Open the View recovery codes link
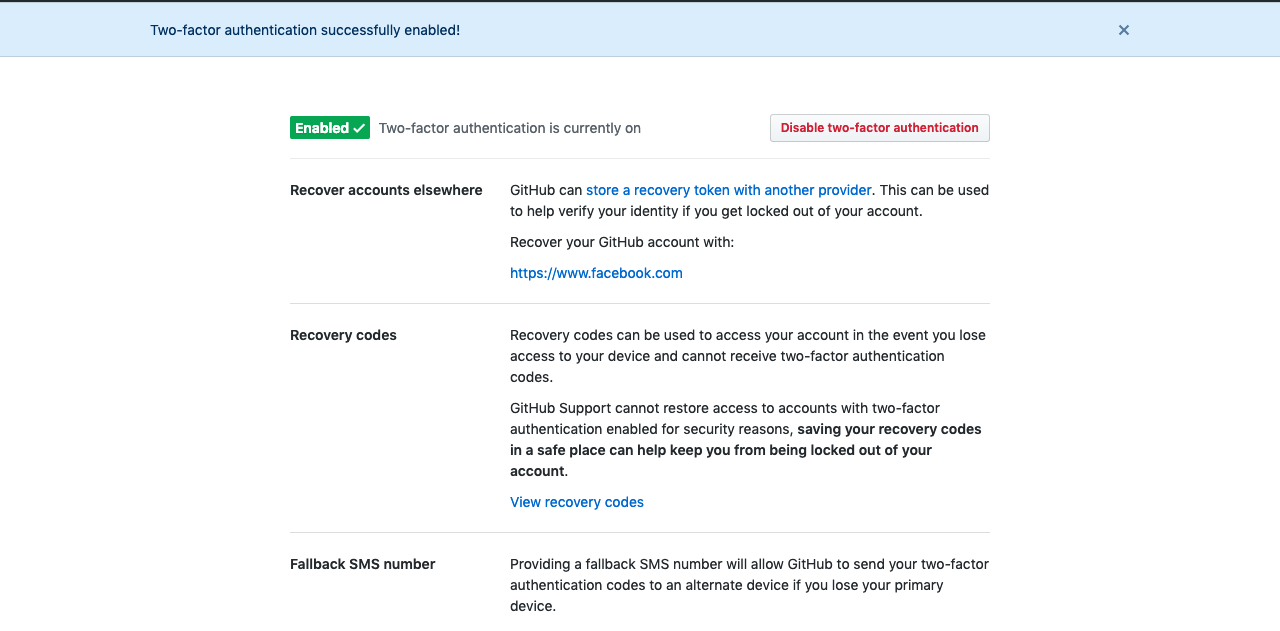Viewport: 1280px width, 631px height. click(x=576, y=502)
